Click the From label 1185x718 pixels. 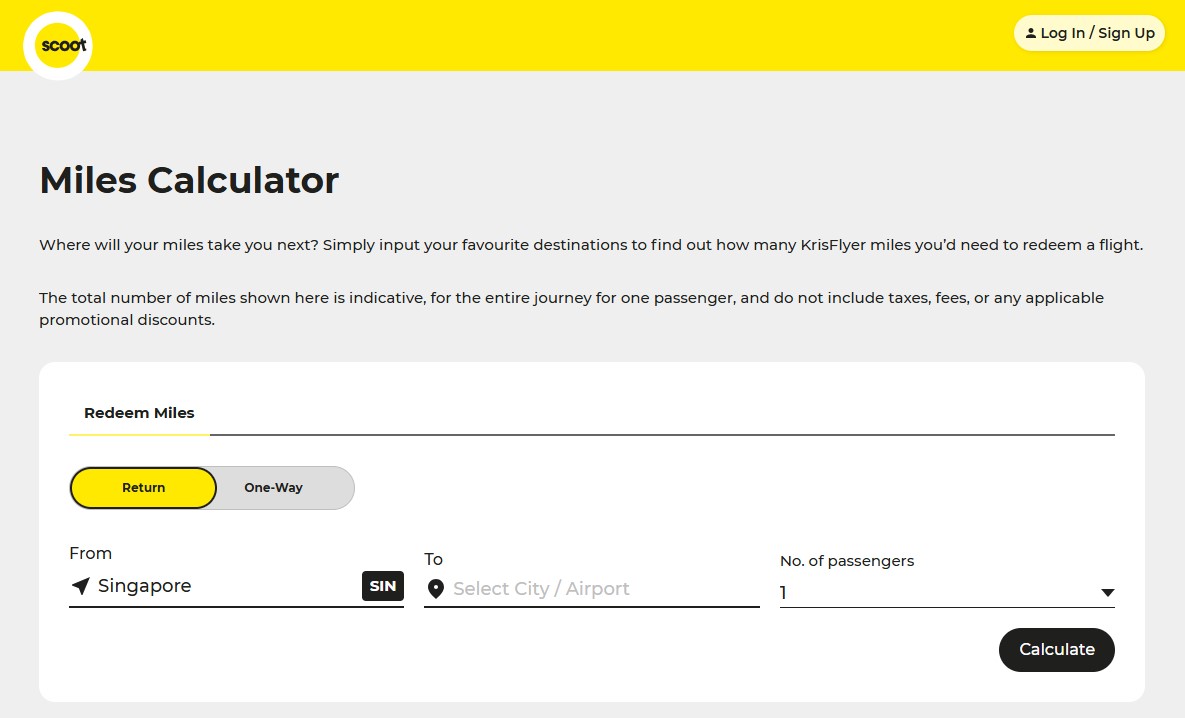click(90, 553)
